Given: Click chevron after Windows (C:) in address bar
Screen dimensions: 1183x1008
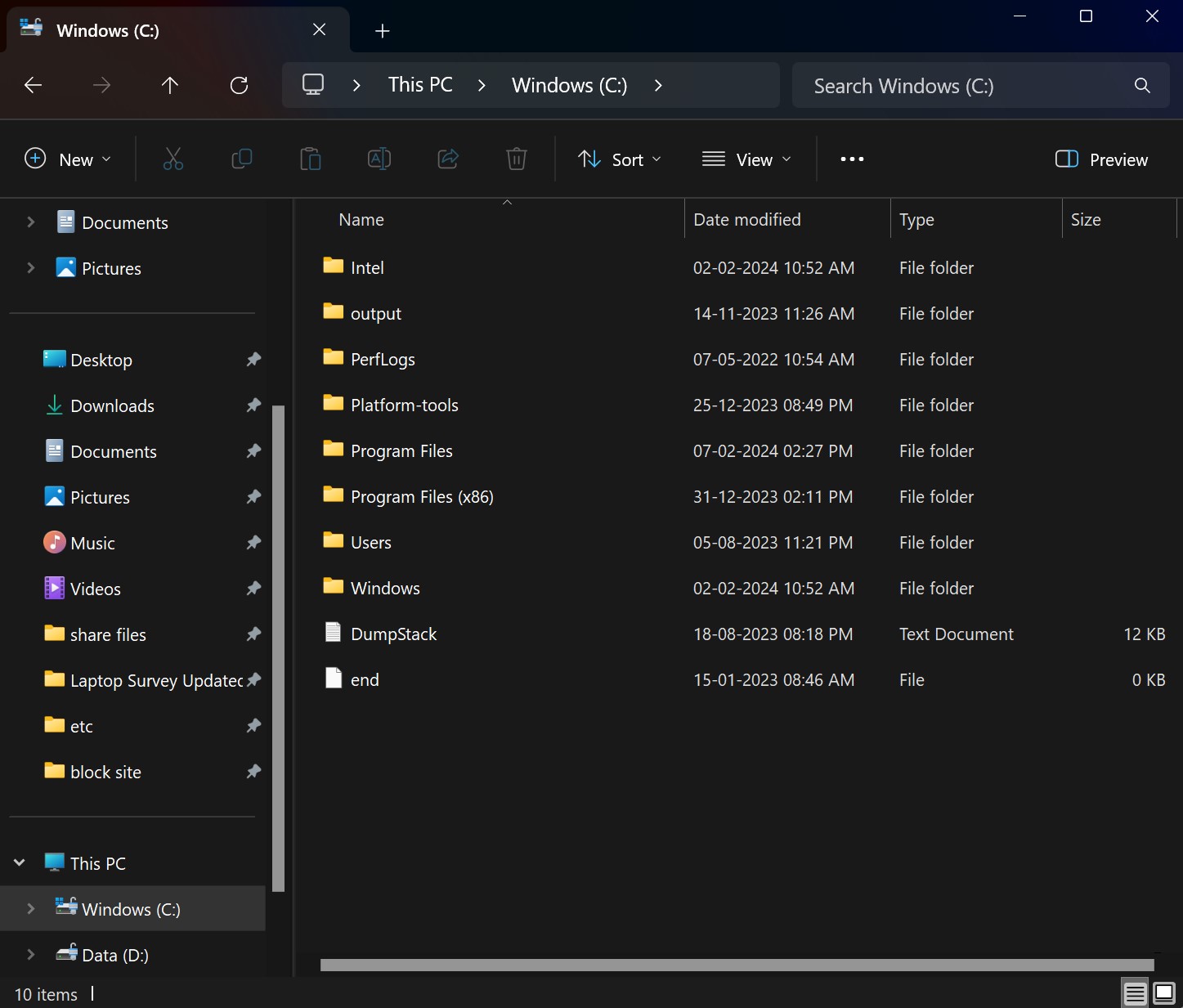Looking at the screenshot, I should tap(658, 85).
